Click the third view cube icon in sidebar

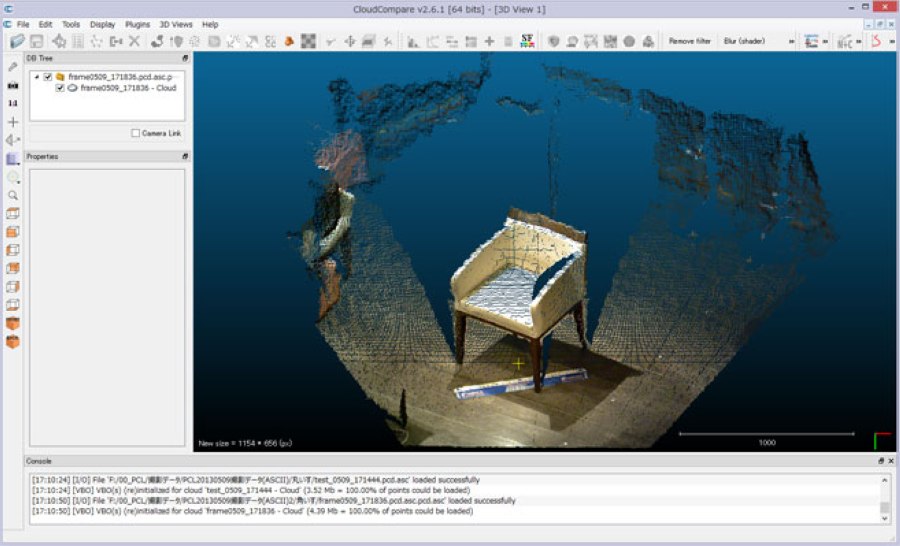[x=13, y=250]
